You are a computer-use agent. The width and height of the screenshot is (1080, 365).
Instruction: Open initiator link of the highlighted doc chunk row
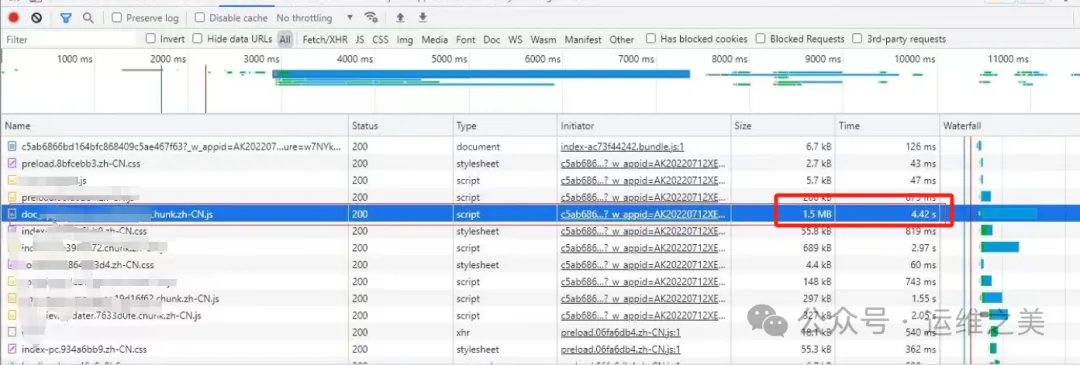point(643,214)
